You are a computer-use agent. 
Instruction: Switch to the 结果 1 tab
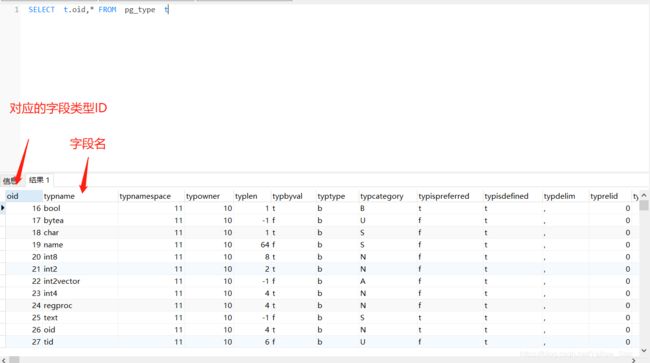point(39,180)
